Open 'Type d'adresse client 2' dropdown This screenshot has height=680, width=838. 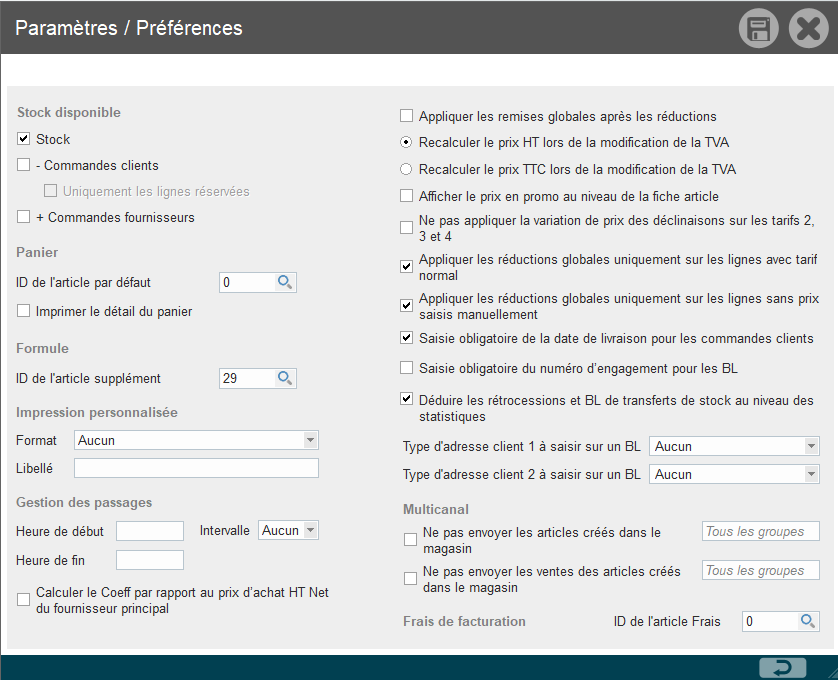(x=734, y=474)
